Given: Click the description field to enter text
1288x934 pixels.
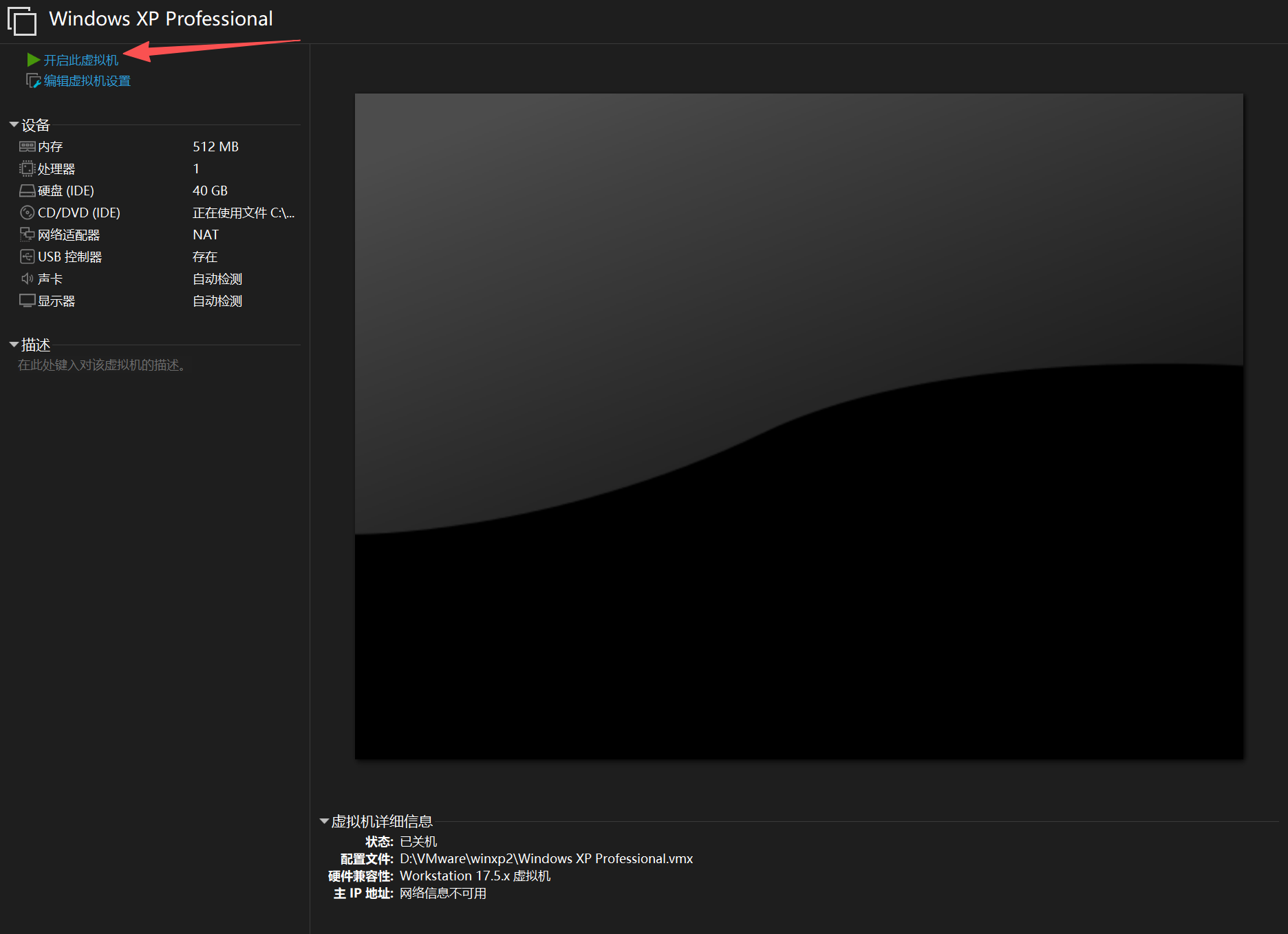Looking at the screenshot, I should 102,365.
